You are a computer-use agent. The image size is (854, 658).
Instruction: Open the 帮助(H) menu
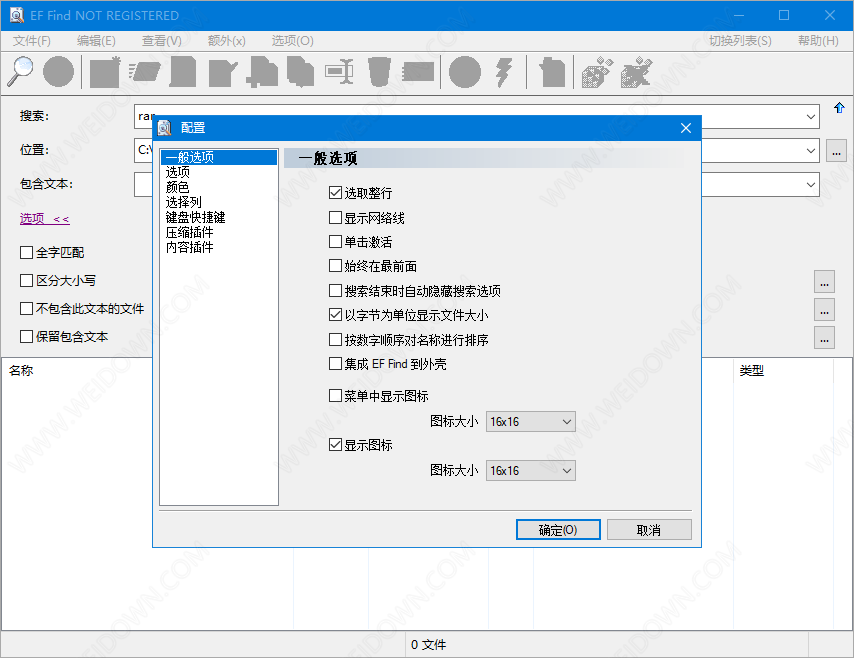pos(817,41)
